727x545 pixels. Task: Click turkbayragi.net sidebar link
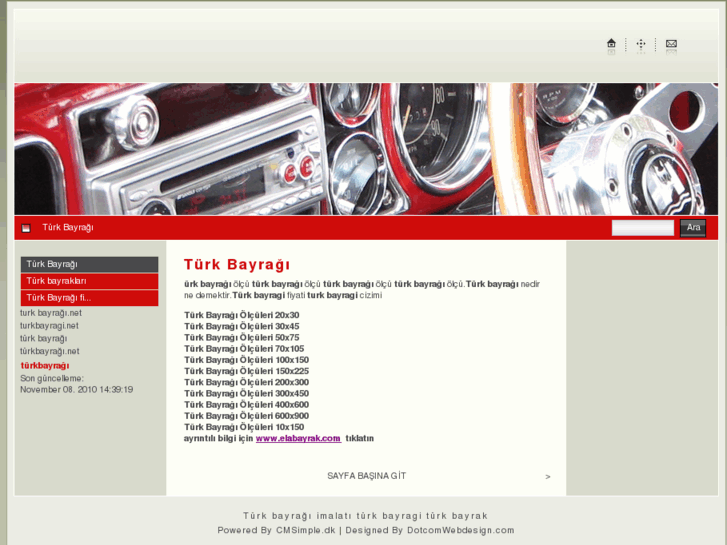(x=49, y=326)
